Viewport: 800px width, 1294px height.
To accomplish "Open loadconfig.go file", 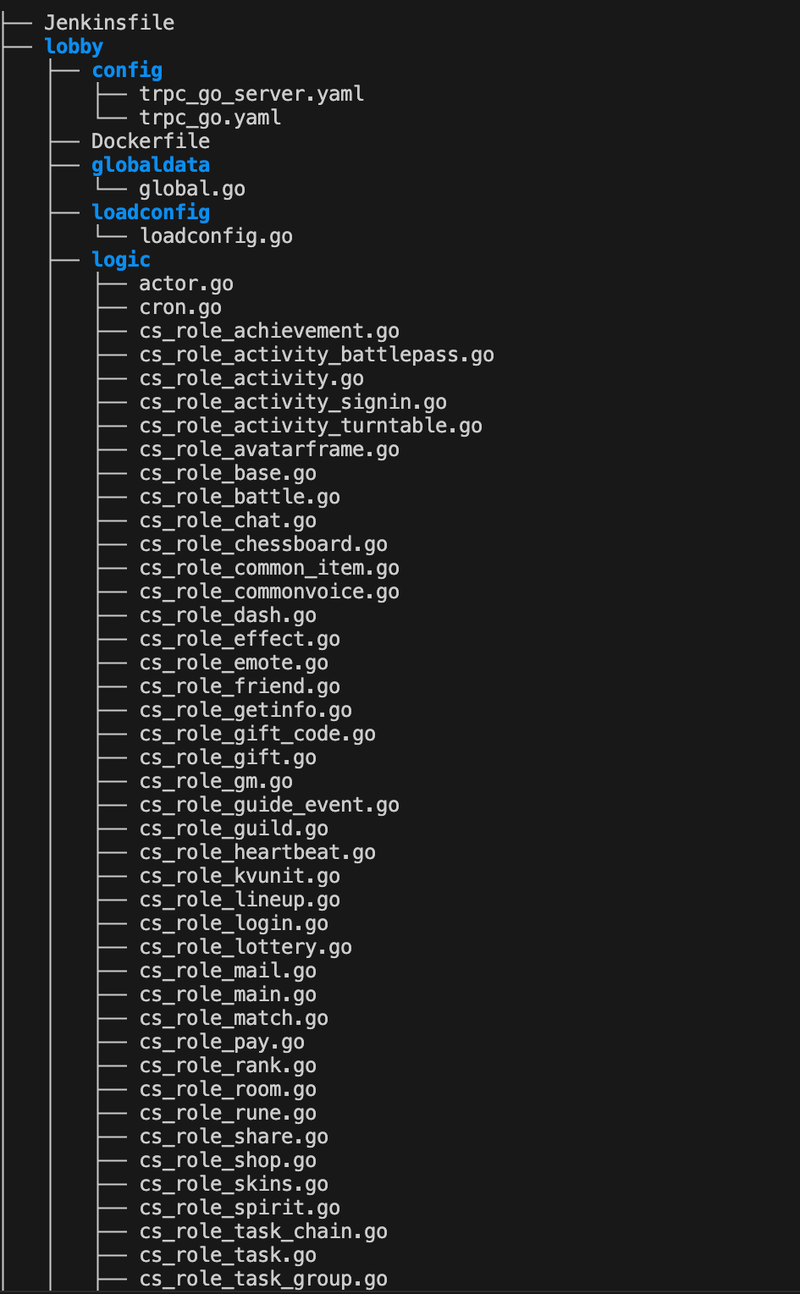I will [x=216, y=236].
